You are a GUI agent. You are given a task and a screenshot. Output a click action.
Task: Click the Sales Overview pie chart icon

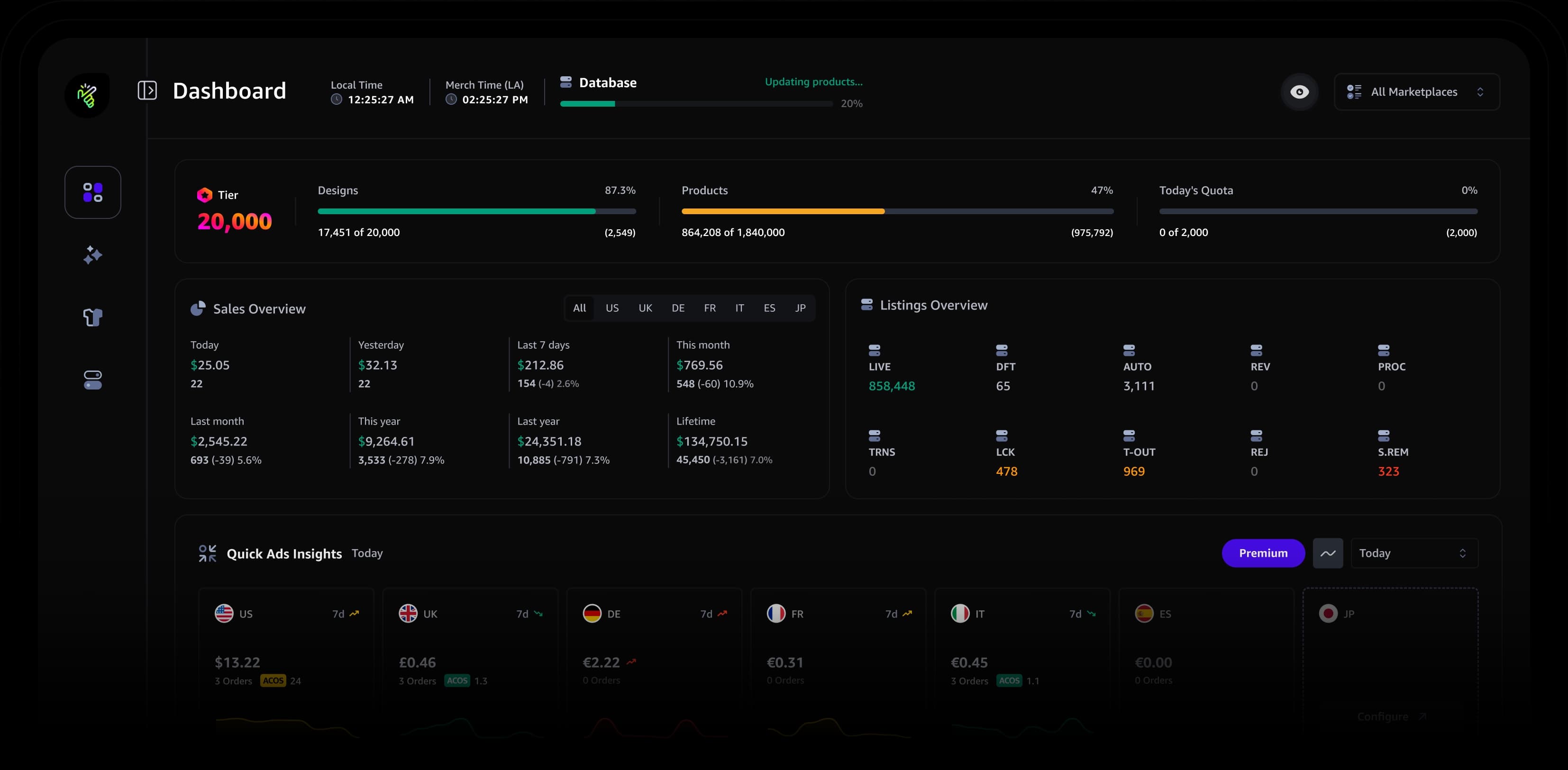click(198, 308)
